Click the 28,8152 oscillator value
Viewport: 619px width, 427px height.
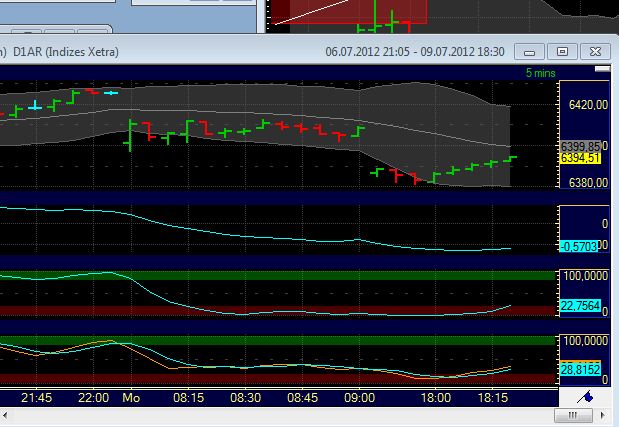580,370
